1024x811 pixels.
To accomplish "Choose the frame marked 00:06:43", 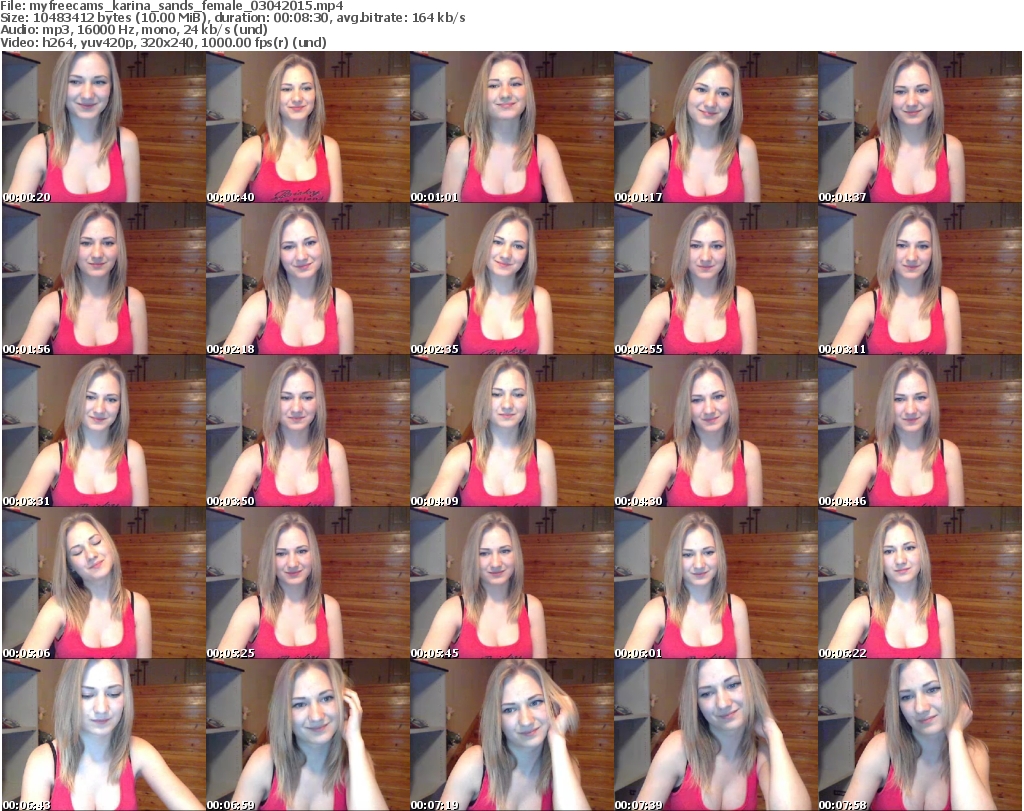I will pos(104,735).
